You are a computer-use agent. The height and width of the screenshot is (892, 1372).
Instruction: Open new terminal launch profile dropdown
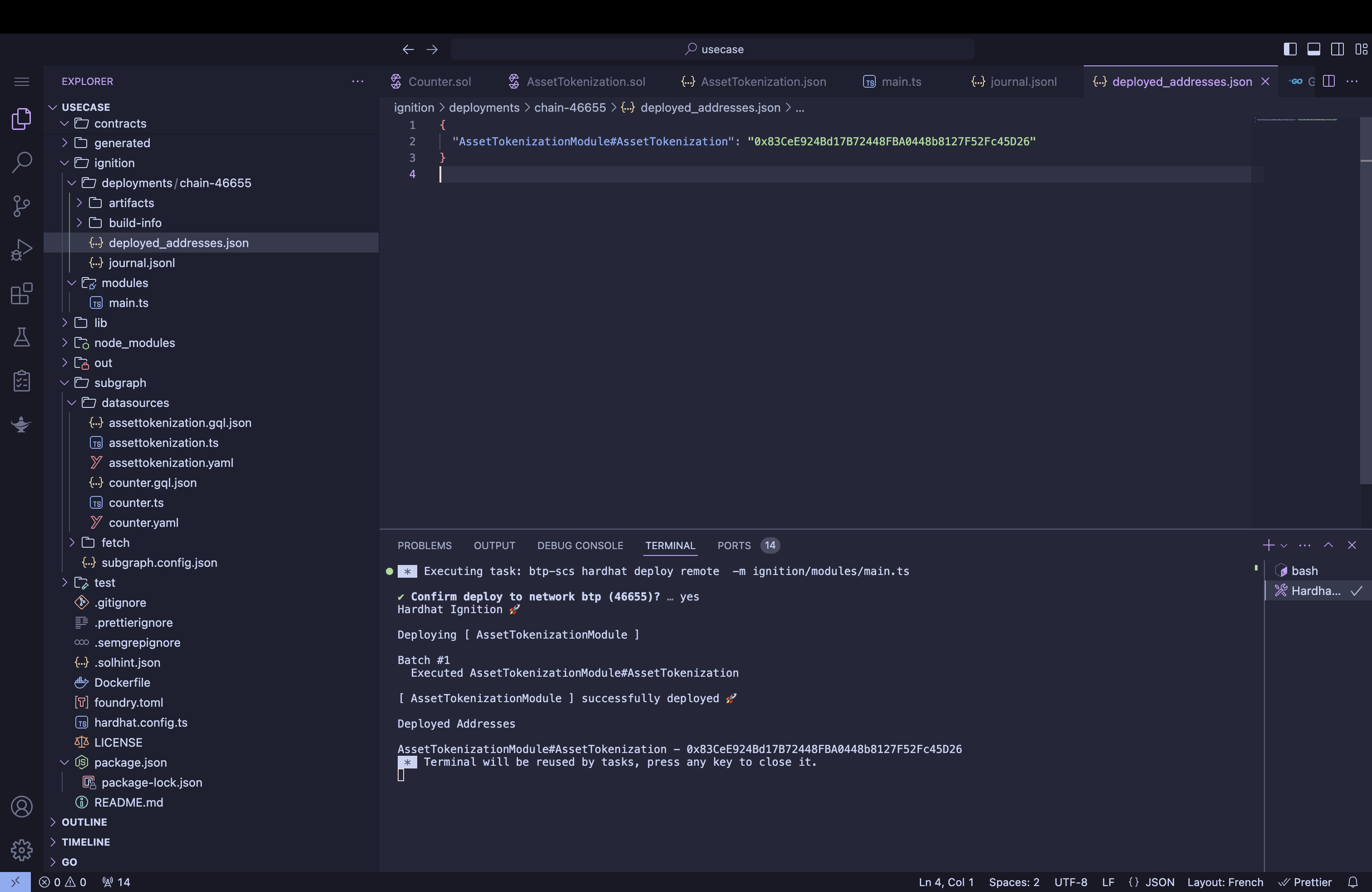[x=1284, y=545]
